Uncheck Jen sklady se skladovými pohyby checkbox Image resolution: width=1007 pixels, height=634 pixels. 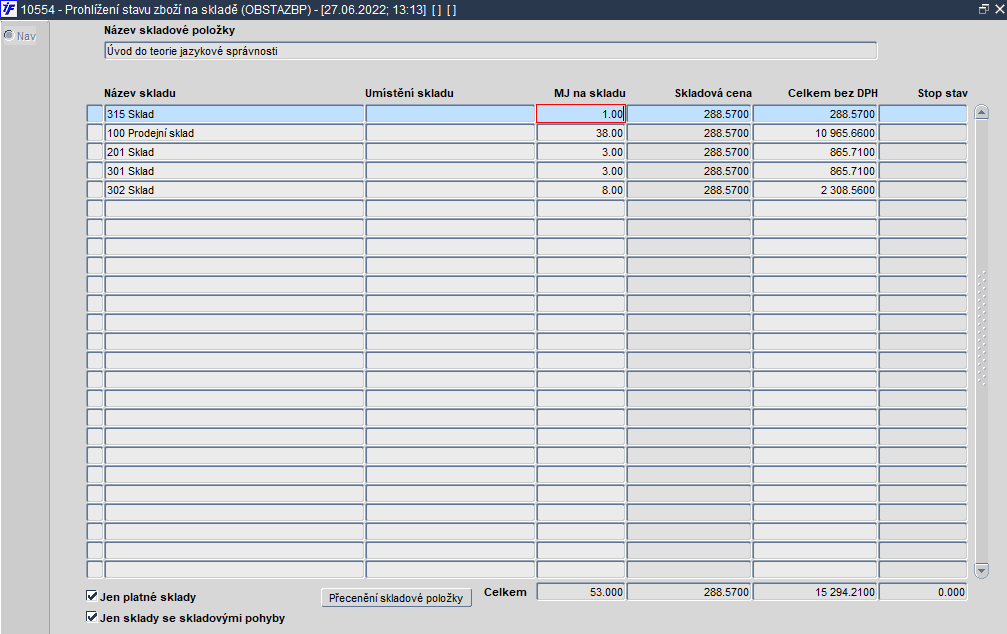(91, 617)
